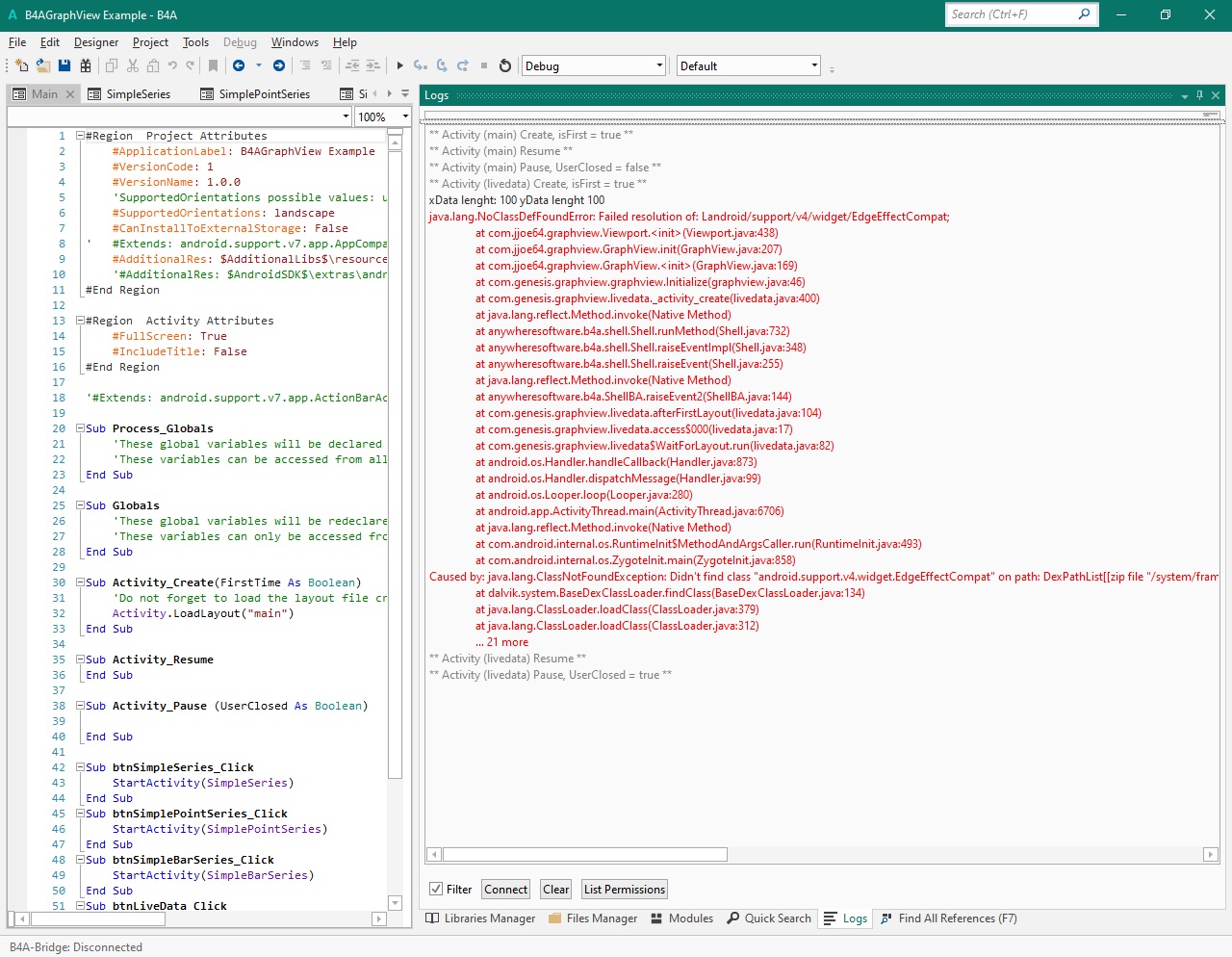Increase indentation with the indent icon
1232x957 pixels.
[373, 65]
